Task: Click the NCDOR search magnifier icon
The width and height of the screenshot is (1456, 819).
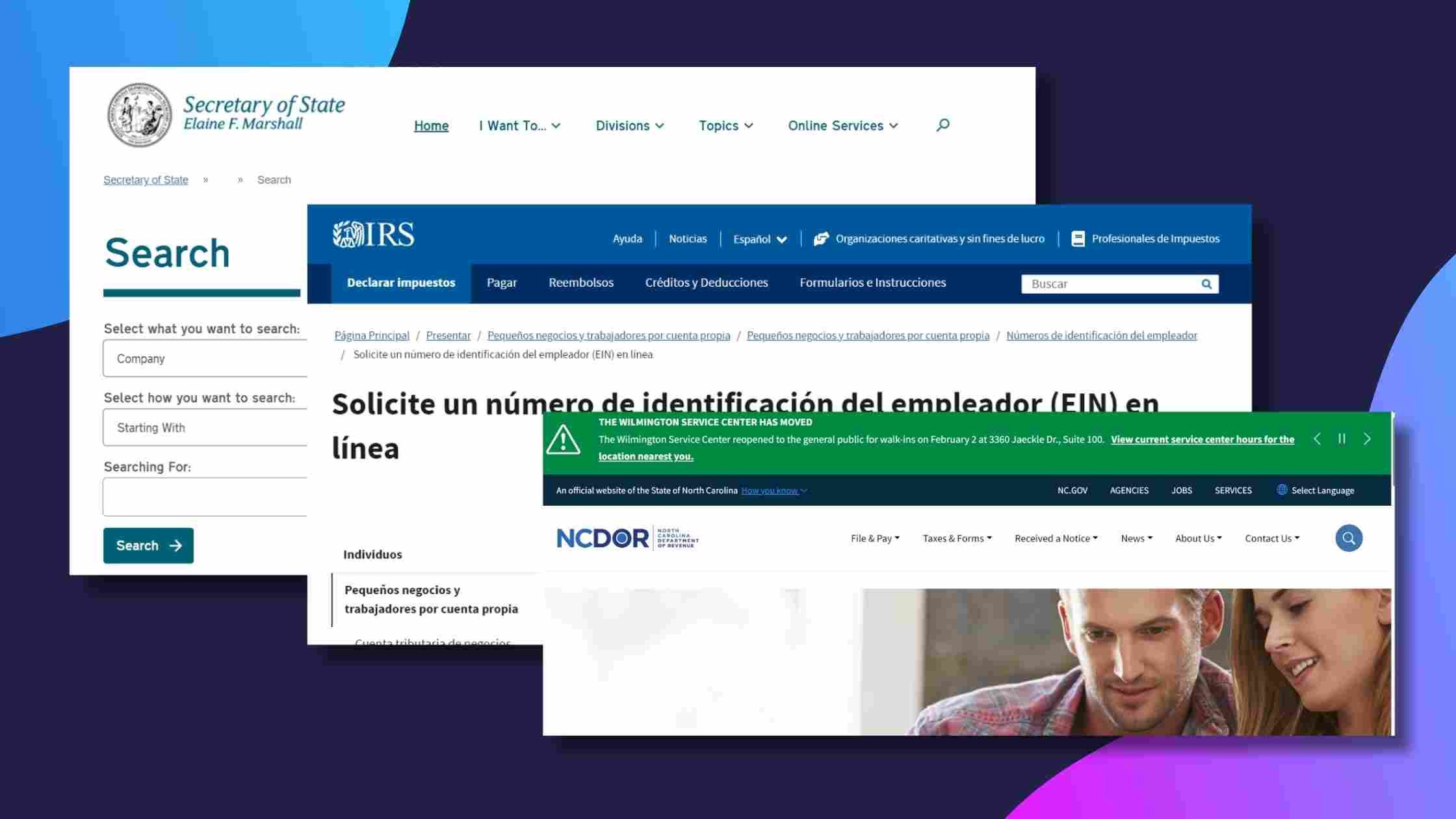Action: click(x=1348, y=538)
